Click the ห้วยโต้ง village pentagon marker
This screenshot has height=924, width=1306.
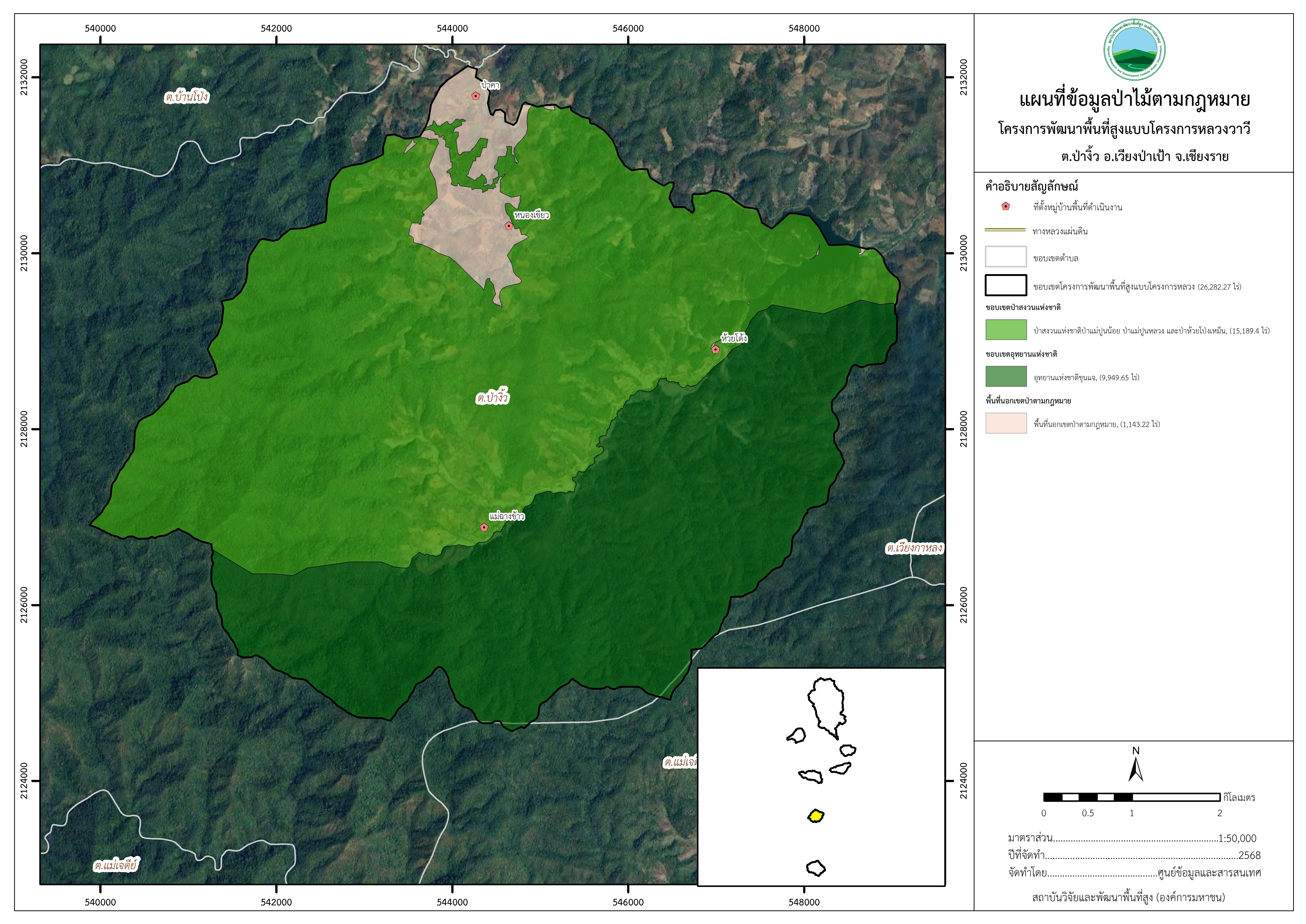tap(715, 349)
